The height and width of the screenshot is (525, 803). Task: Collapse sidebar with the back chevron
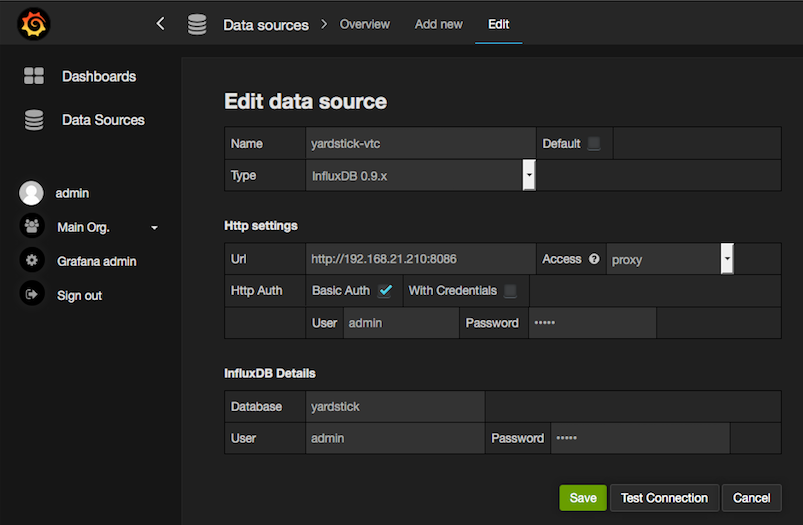[160, 24]
